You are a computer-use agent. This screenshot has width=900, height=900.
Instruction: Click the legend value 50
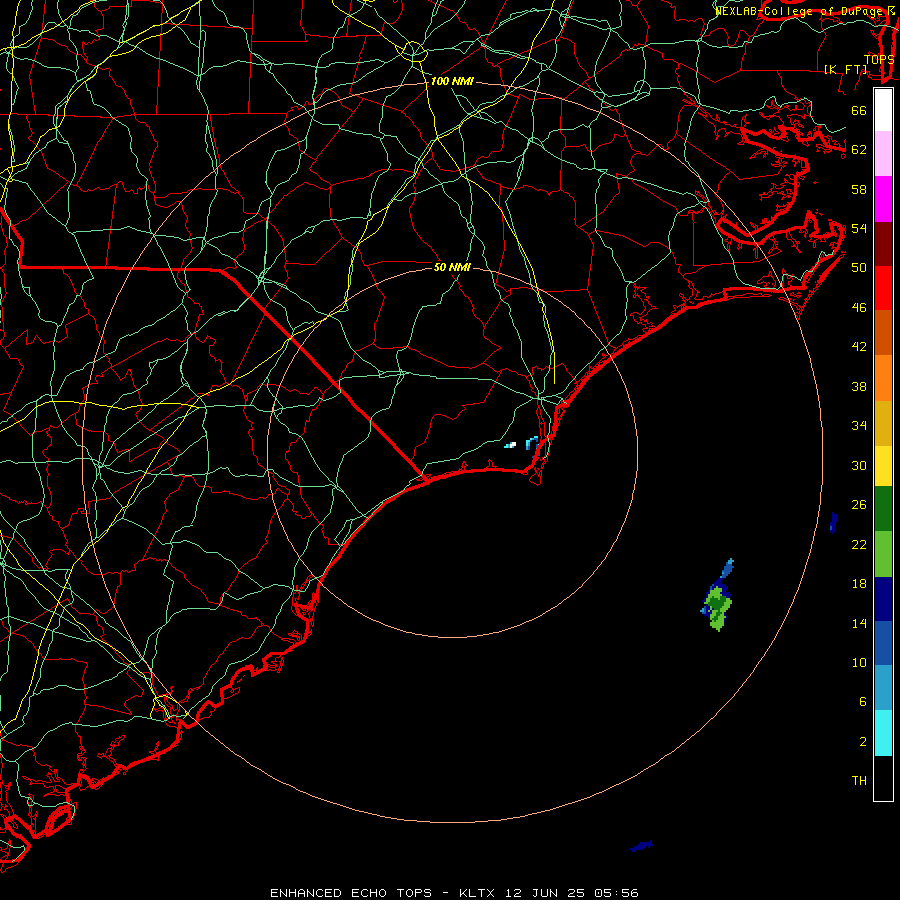pos(859,267)
